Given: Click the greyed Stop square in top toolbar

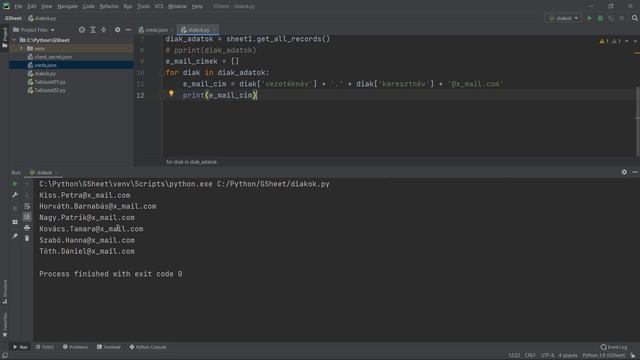Looking at the screenshot, I should (x=622, y=18).
